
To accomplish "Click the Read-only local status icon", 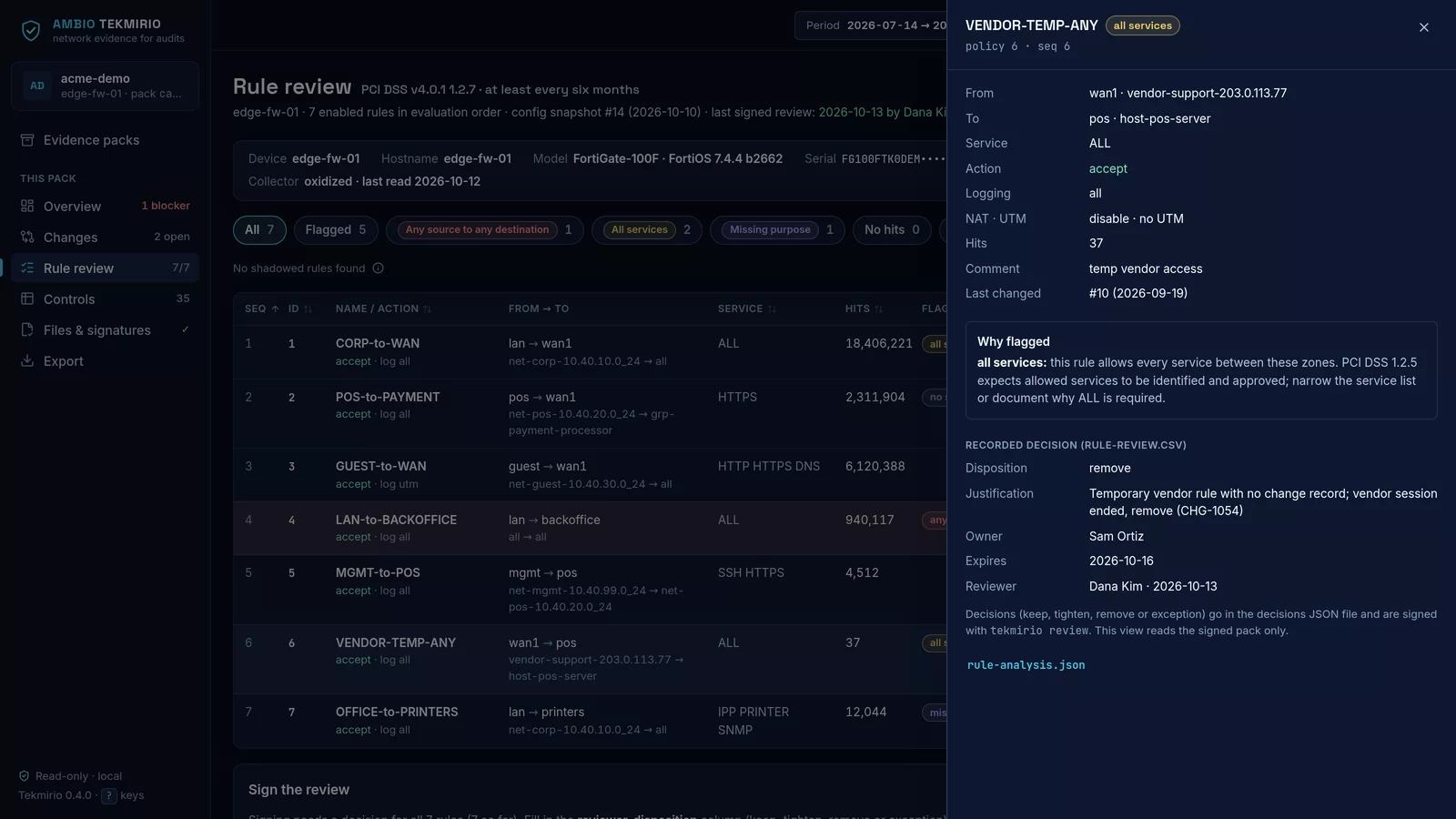I will (x=25, y=776).
